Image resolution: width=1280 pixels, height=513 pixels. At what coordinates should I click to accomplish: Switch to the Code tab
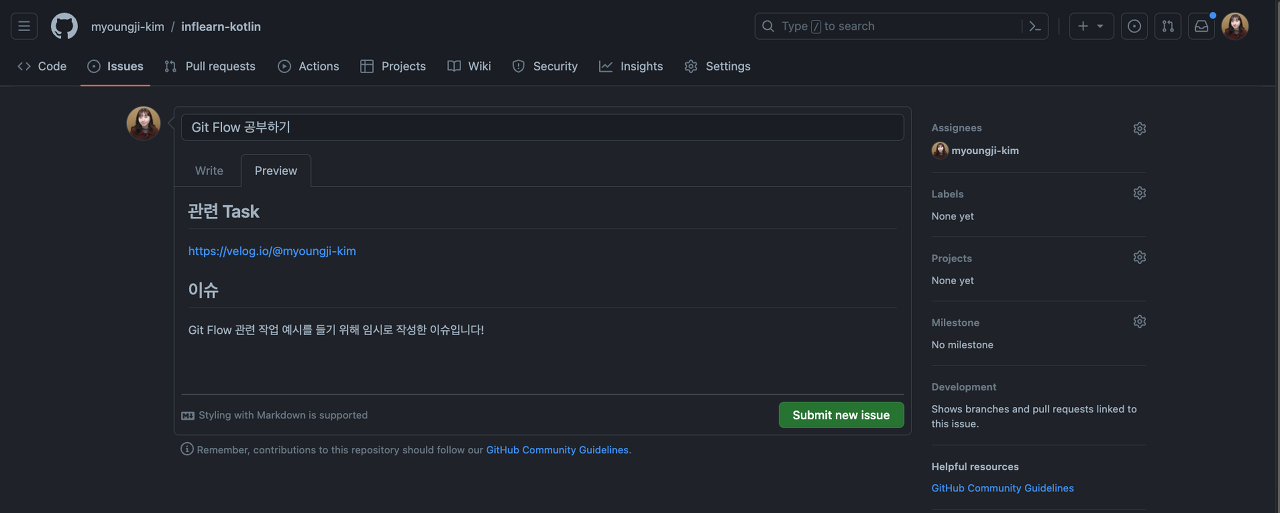[42, 66]
